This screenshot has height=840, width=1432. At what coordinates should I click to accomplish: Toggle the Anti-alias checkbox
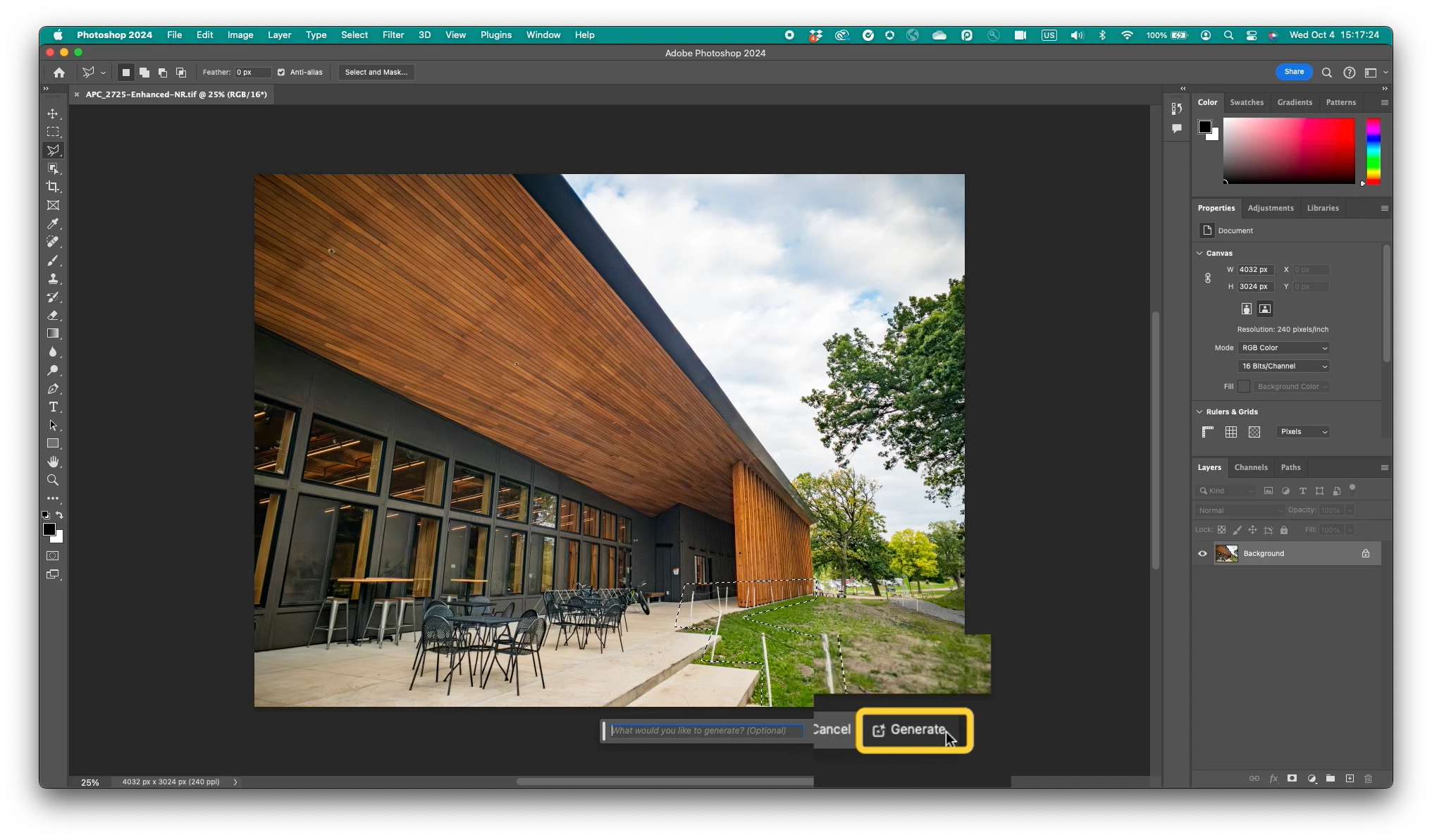click(x=281, y=72)
